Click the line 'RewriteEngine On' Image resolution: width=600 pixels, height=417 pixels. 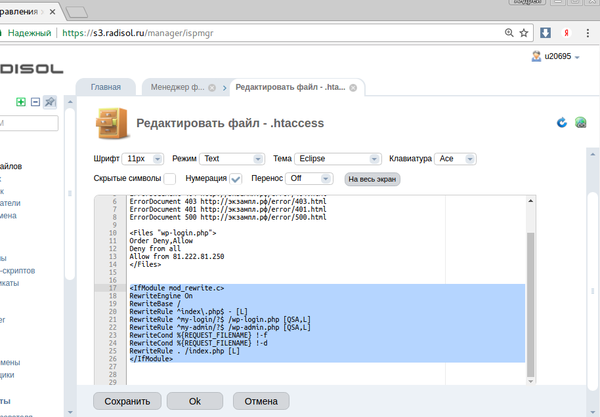click(161, 296)
